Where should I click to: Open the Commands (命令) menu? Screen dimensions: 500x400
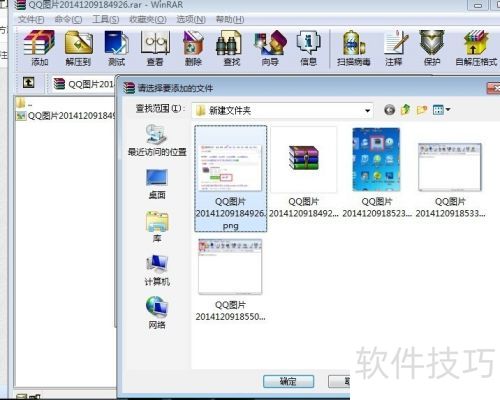pyautogui.click(x=68, y=19)
